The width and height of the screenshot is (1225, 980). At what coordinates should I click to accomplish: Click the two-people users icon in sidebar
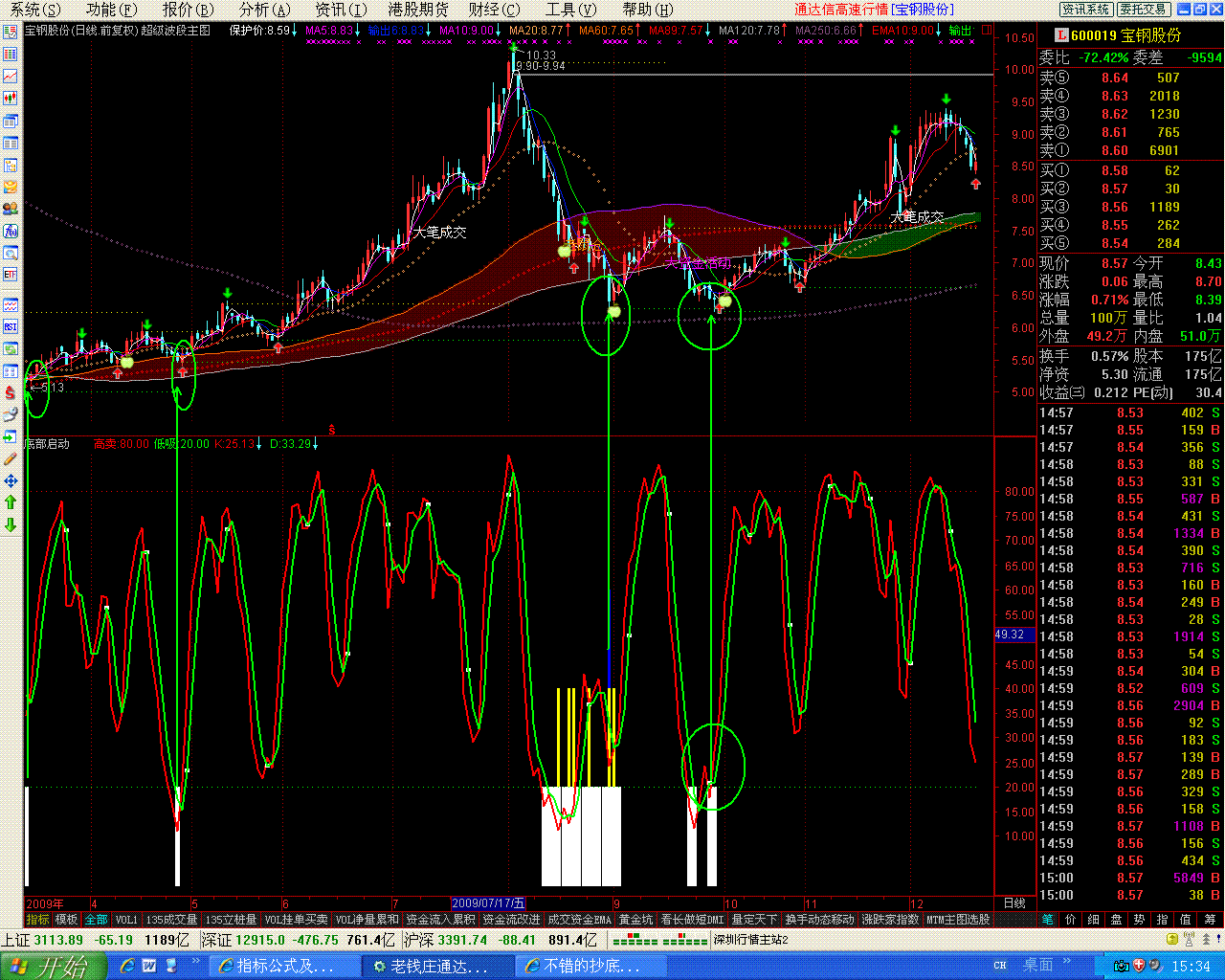coord(11,209)
